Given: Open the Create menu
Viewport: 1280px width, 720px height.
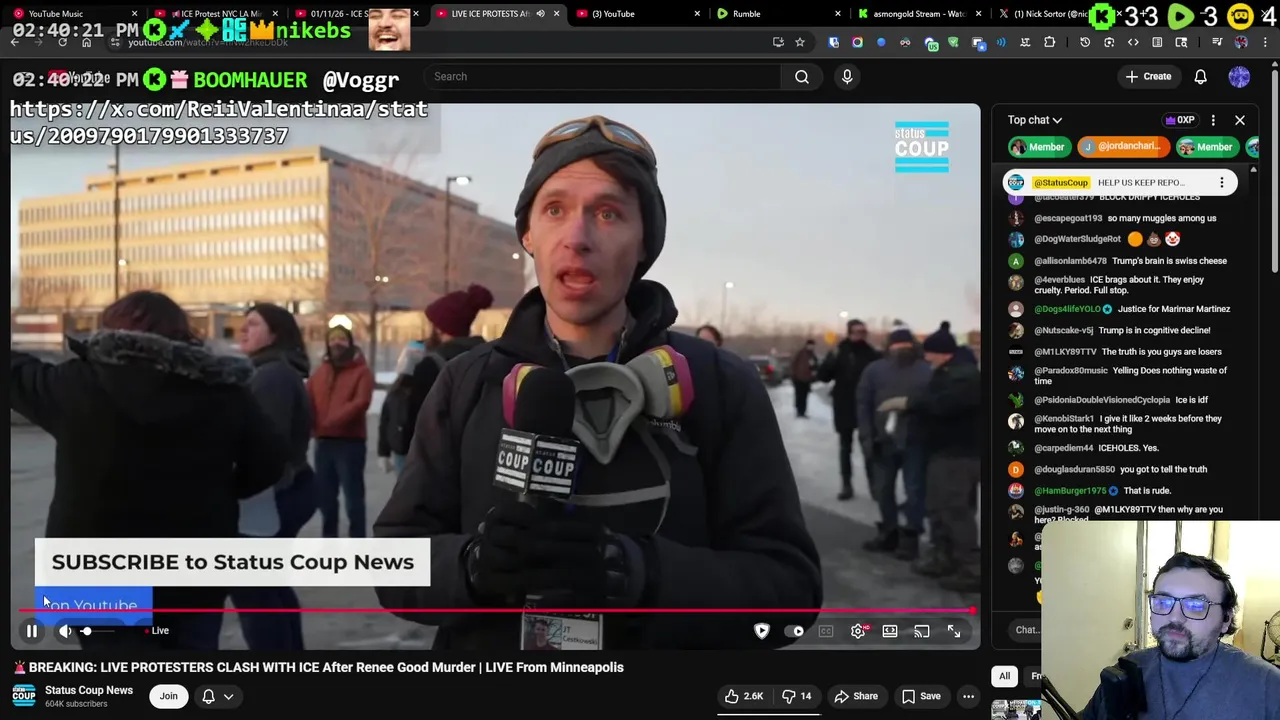Looking at the screenshot, I should [1148, 76].
